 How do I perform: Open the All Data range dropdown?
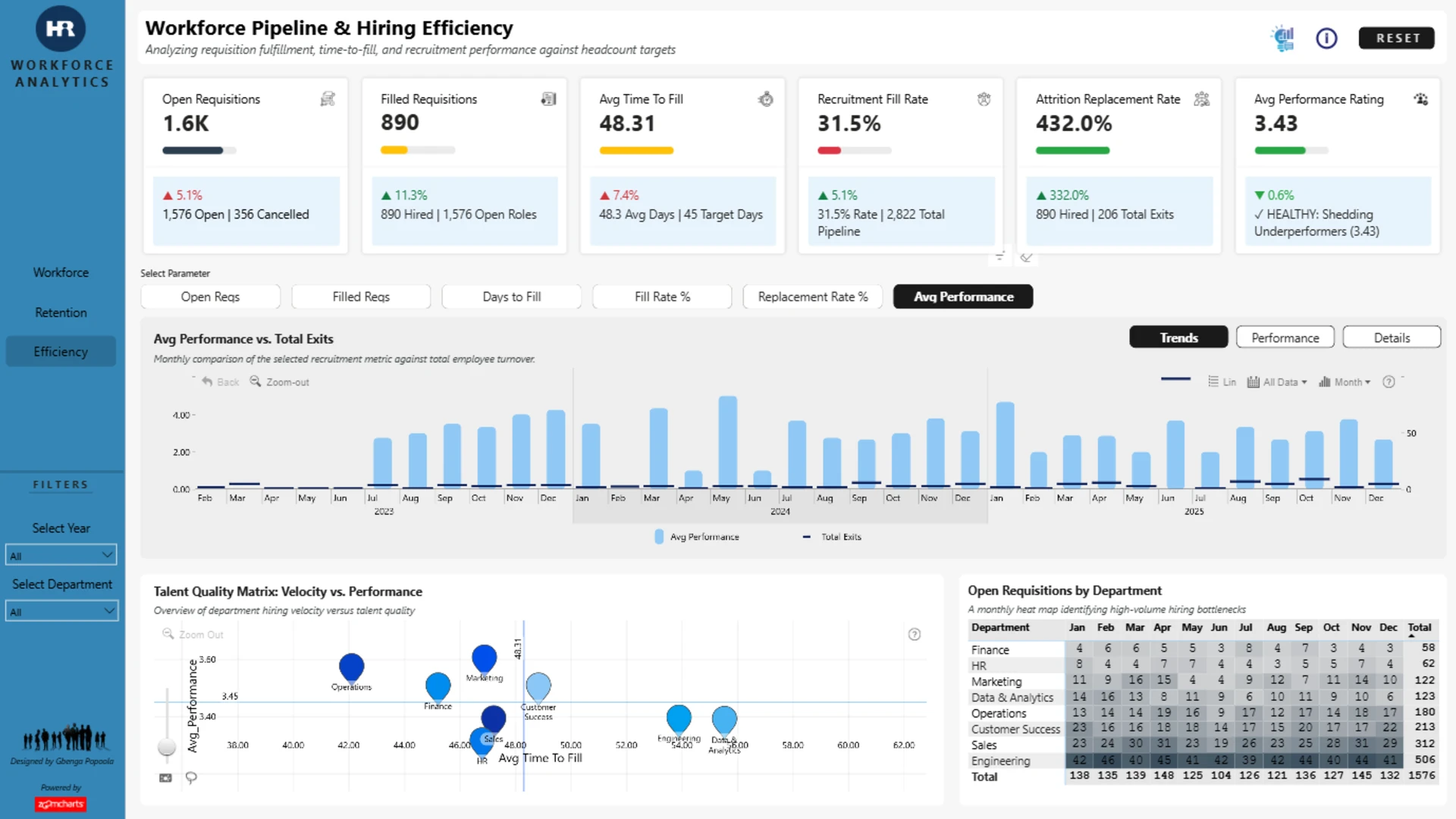[x=1277, y=381]
